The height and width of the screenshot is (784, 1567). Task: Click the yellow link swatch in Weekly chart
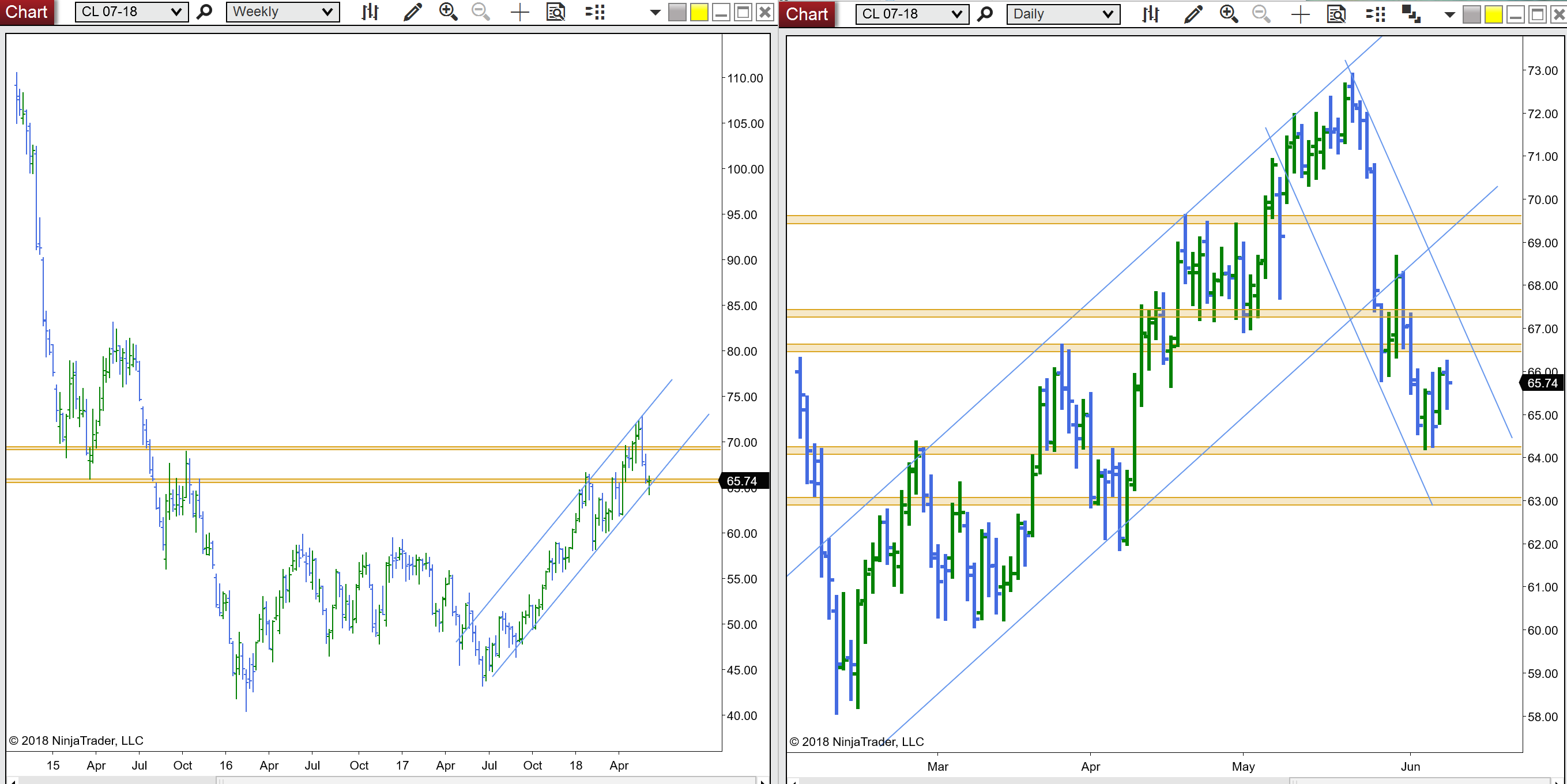coord(699,12)
